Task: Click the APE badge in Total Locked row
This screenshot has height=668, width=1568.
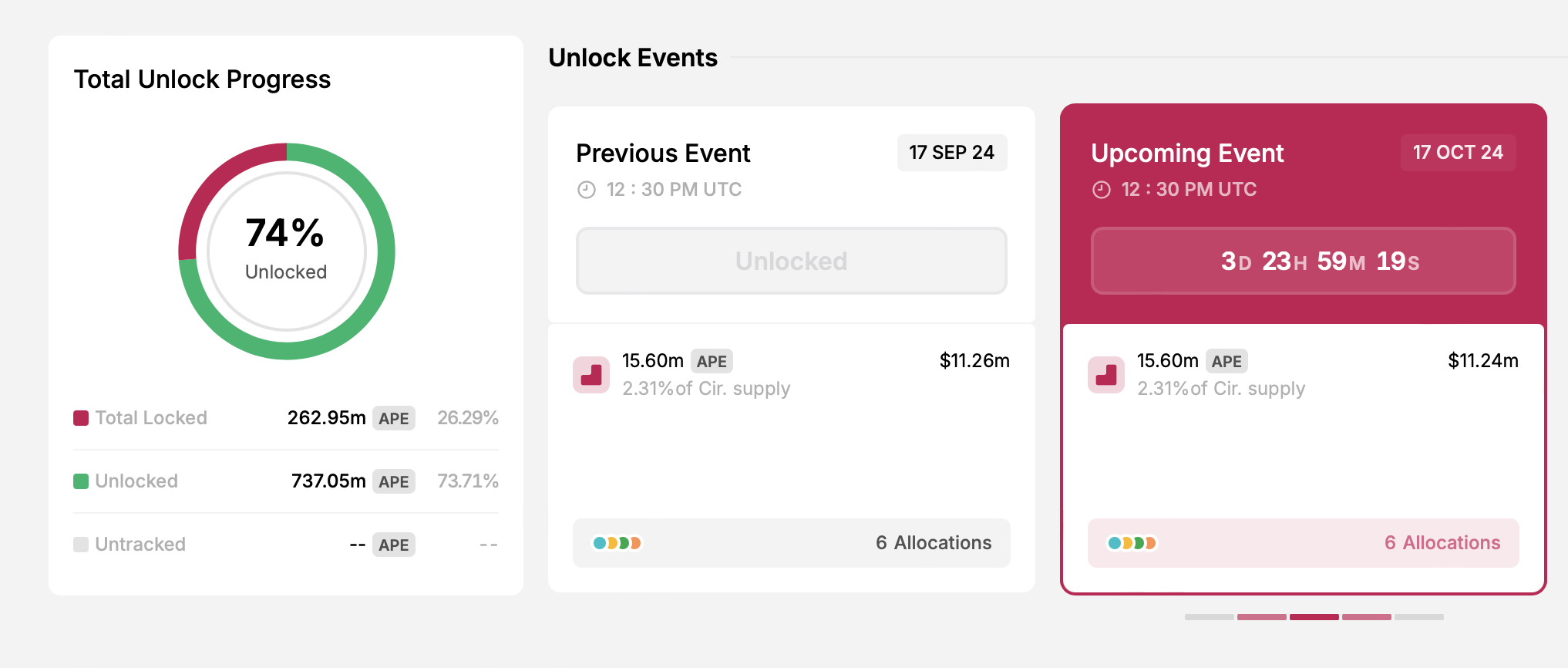Action: 393,418
